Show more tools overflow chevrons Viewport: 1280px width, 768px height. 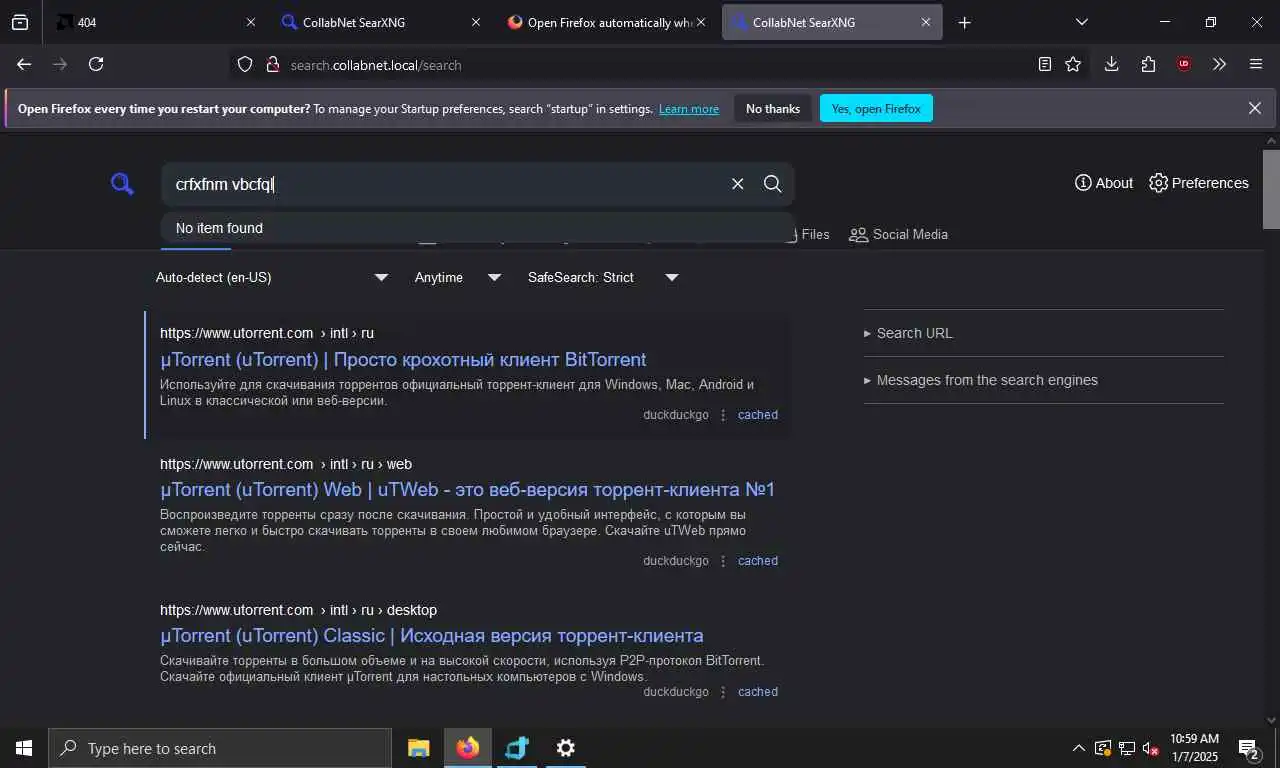pyautogui.click(x=1219, y=64)
